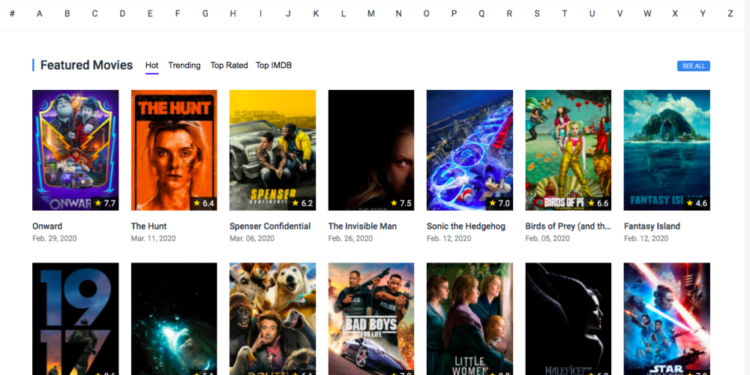Open the Sonic the Hedgehog poster
Image resolution: width=750 pixels, height=375 pixels.
point(470,150)
